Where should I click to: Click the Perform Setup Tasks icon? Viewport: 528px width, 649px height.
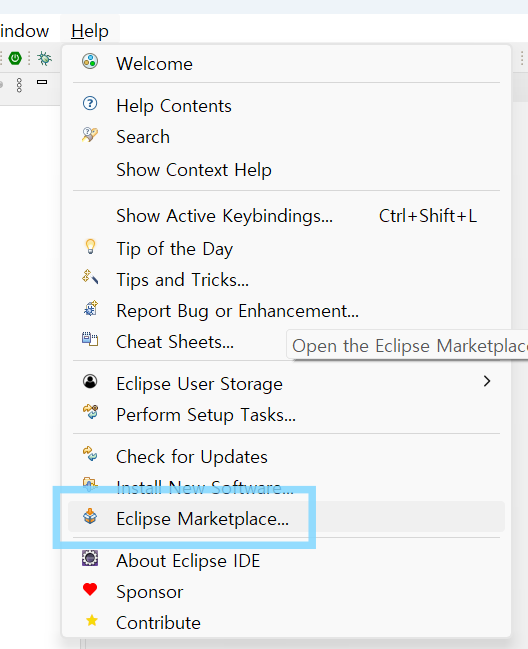pyautogui.click(x=91, y=412)
